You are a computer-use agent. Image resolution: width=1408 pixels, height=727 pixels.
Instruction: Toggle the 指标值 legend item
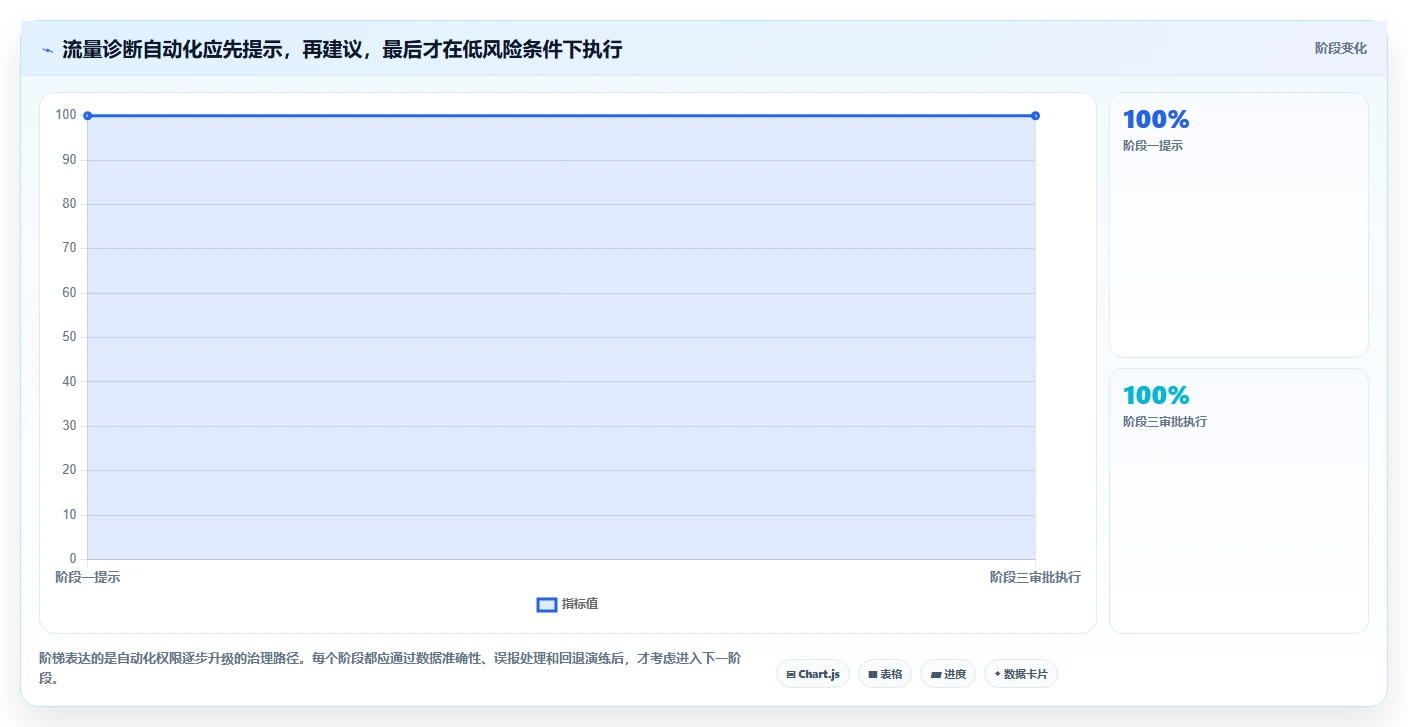pos(567,604)
